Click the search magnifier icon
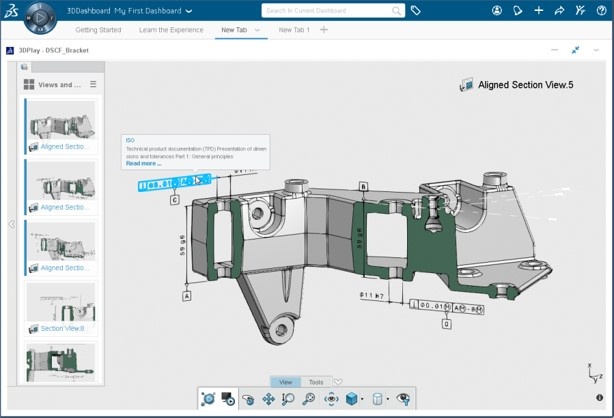The width and height of the screenshot is (614, 418). tap(396, 11)
